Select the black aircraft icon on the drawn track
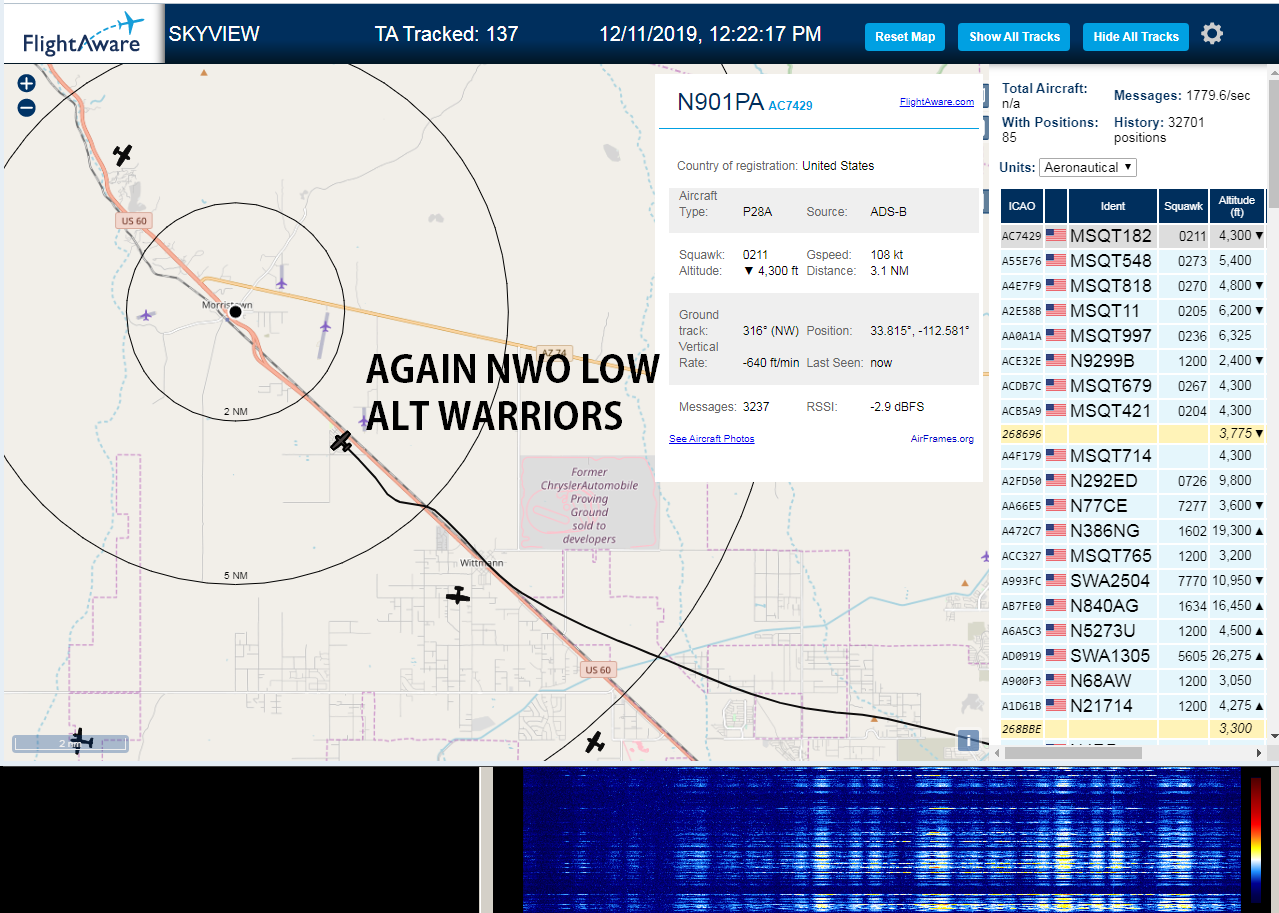Viewport: 1279px width, 913px height. 343,440
